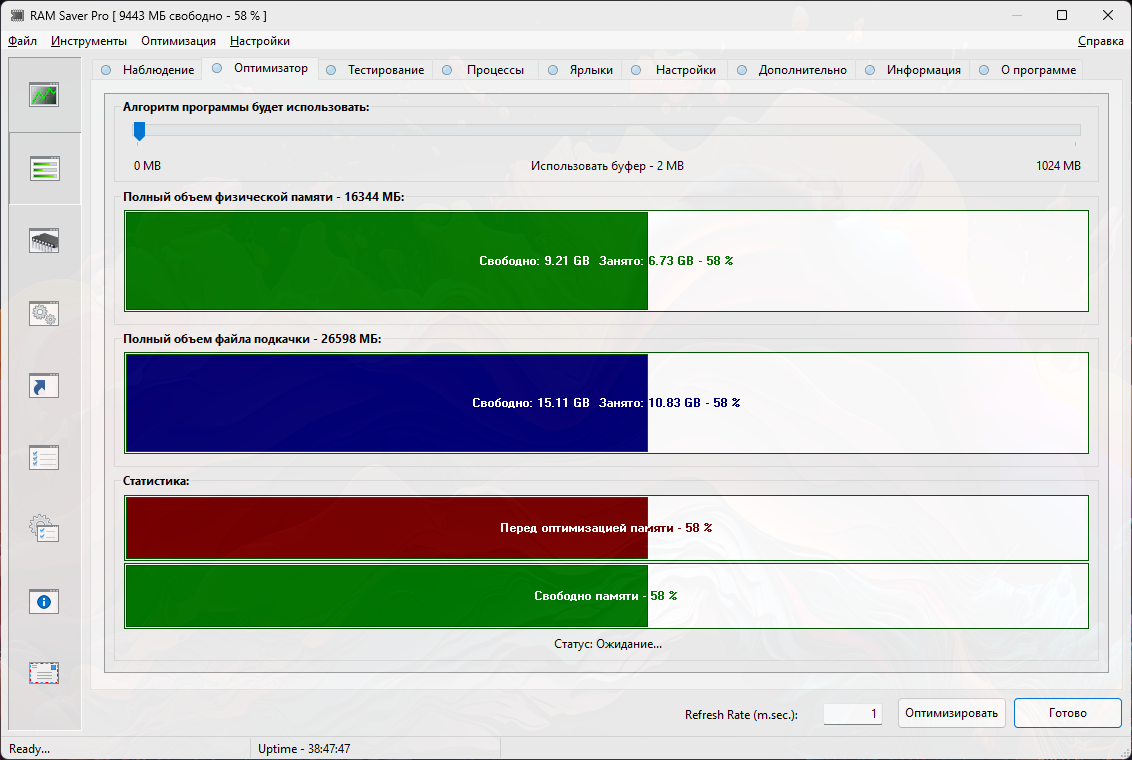Open the Настройки menu in menu bar
1132x760 pixels.
(x=260, y=41)
